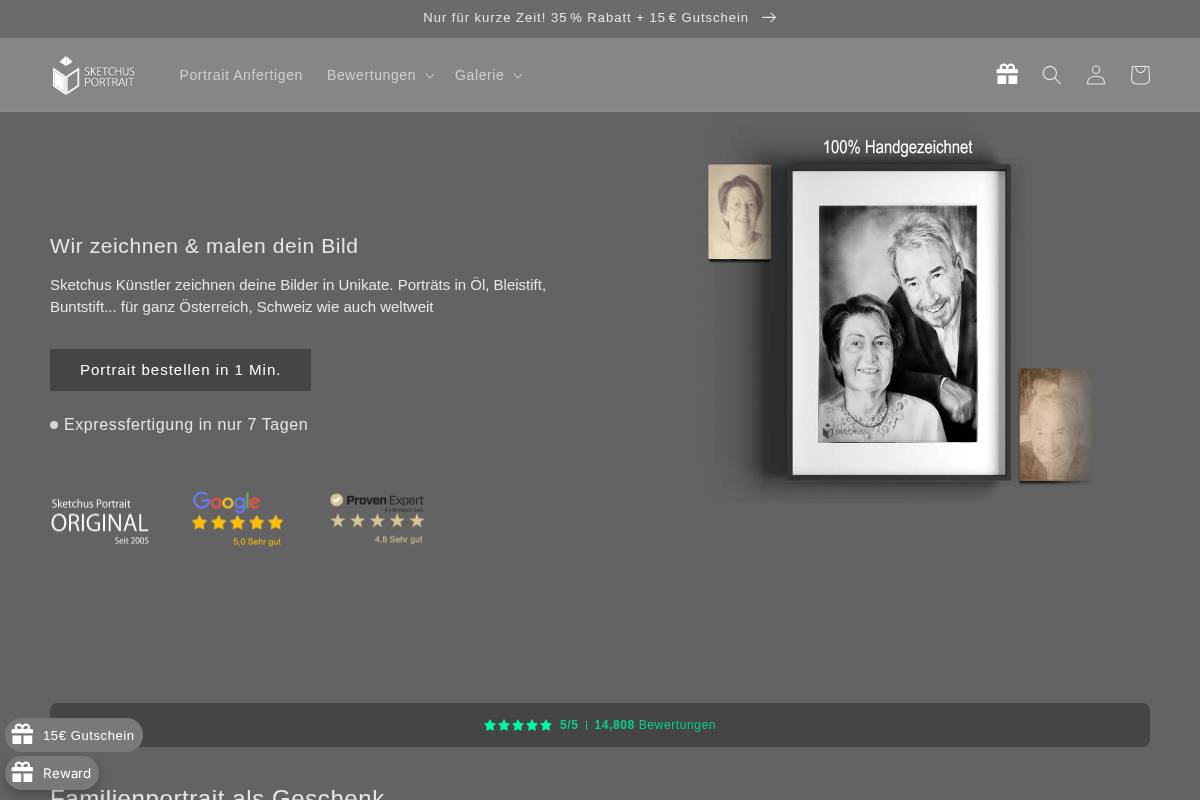Click the Reward gift icon

22,773
